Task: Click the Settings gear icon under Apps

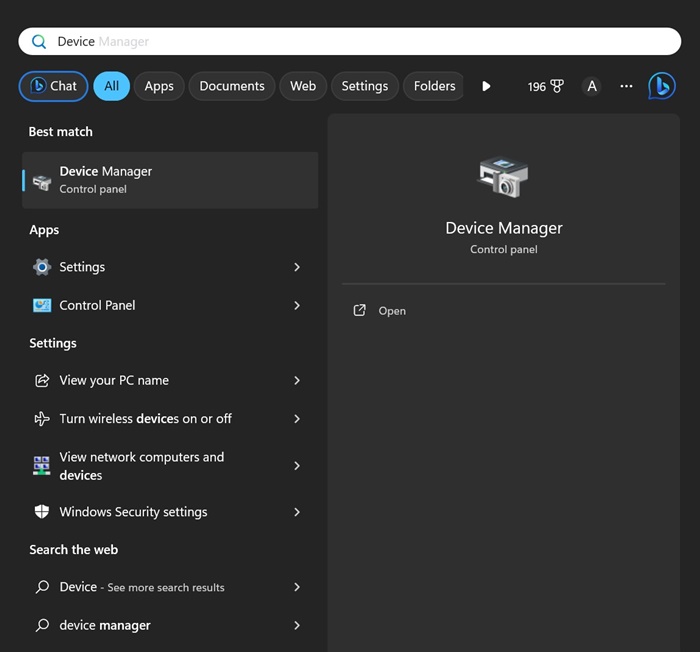Action: pyautogui.click(x=42, y=267)
